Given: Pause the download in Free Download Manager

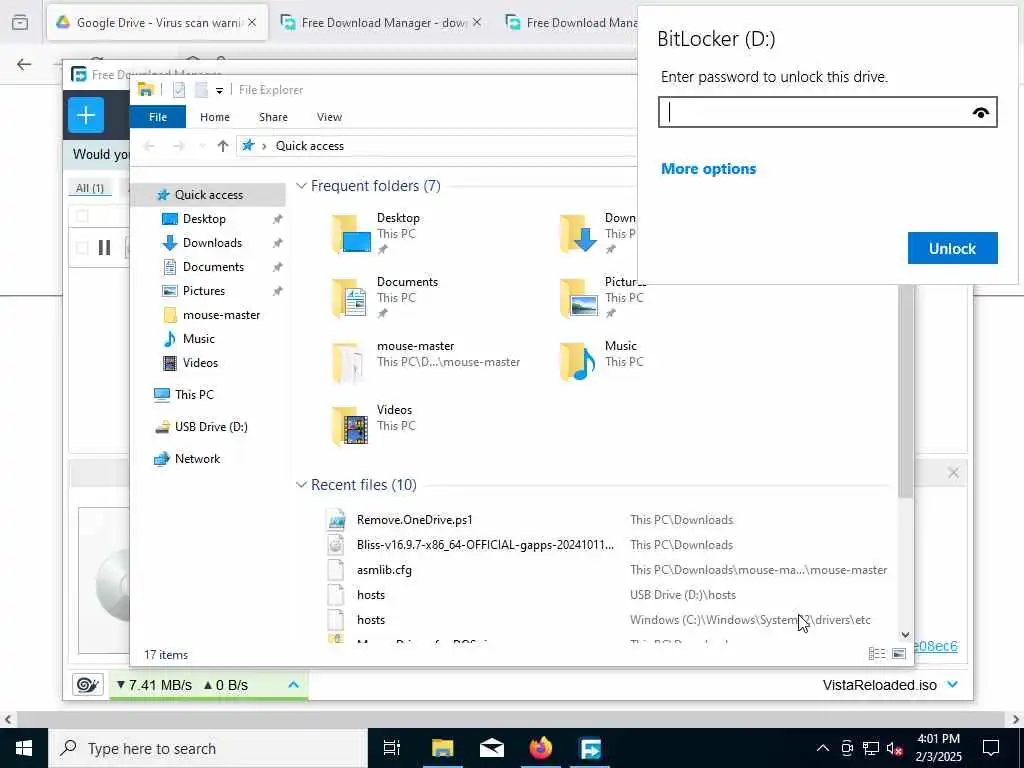Looking at the screenshot, I should click(x=104, y=248).
